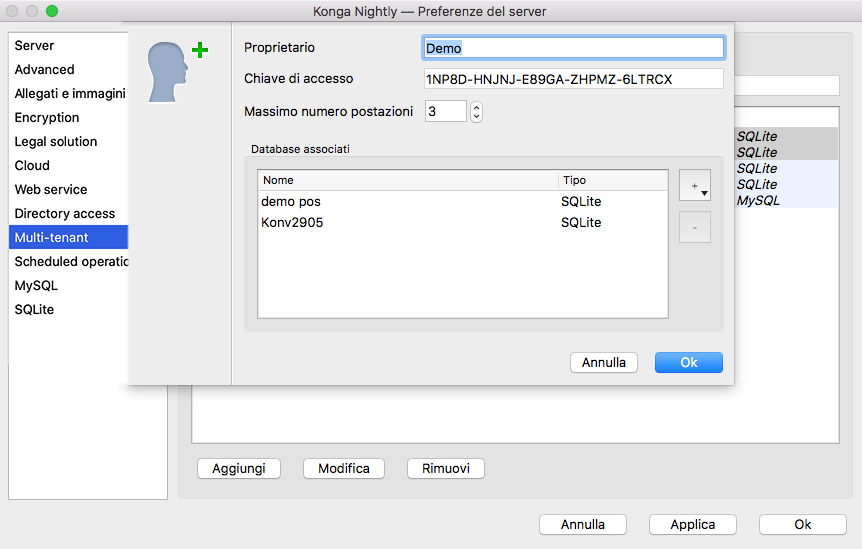Open the Server preferences section
862x549 pixels.
click(35, 46)
